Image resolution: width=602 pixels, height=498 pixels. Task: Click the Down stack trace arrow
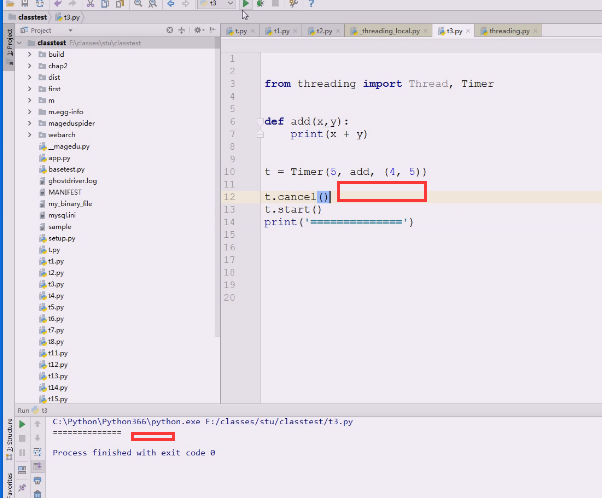pos(37,438)
